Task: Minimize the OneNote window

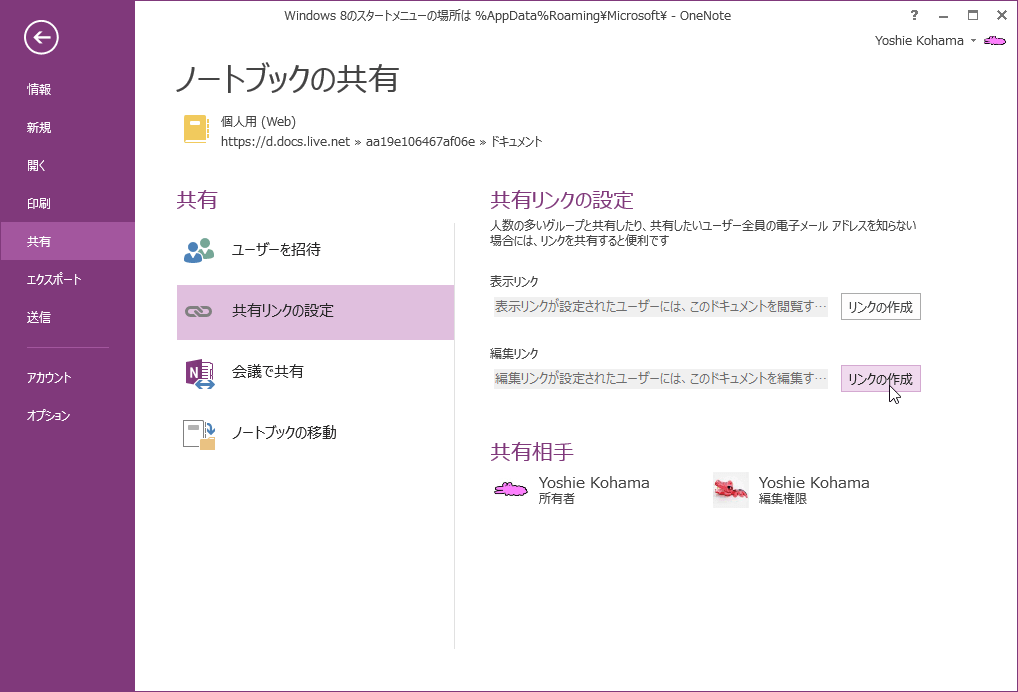Action: point(943,16)
